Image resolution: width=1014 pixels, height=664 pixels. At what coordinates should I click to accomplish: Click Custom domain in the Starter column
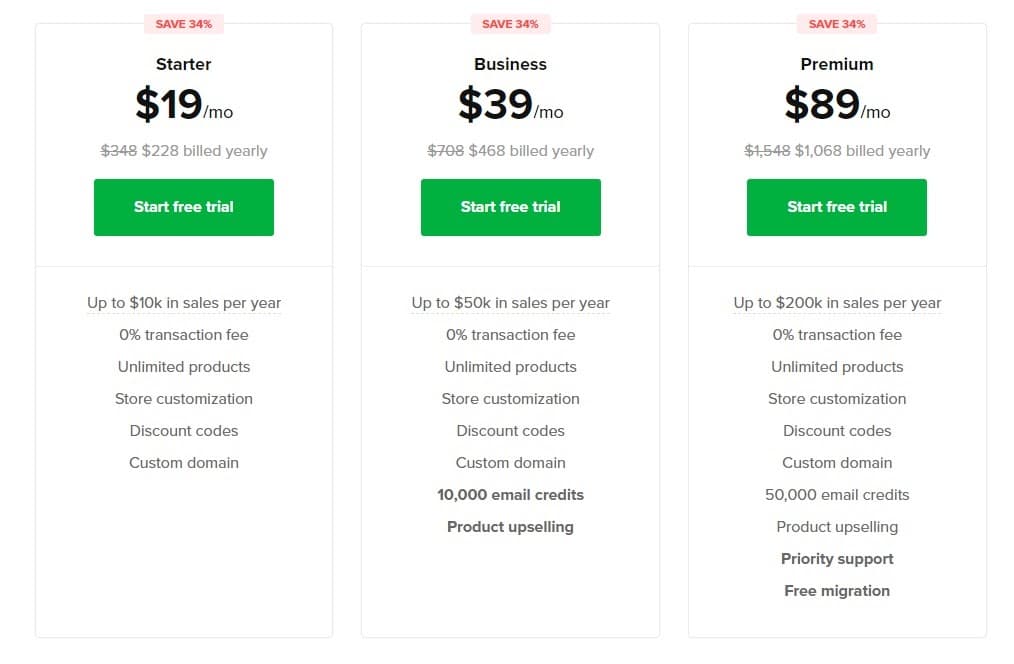coord(184,462)
